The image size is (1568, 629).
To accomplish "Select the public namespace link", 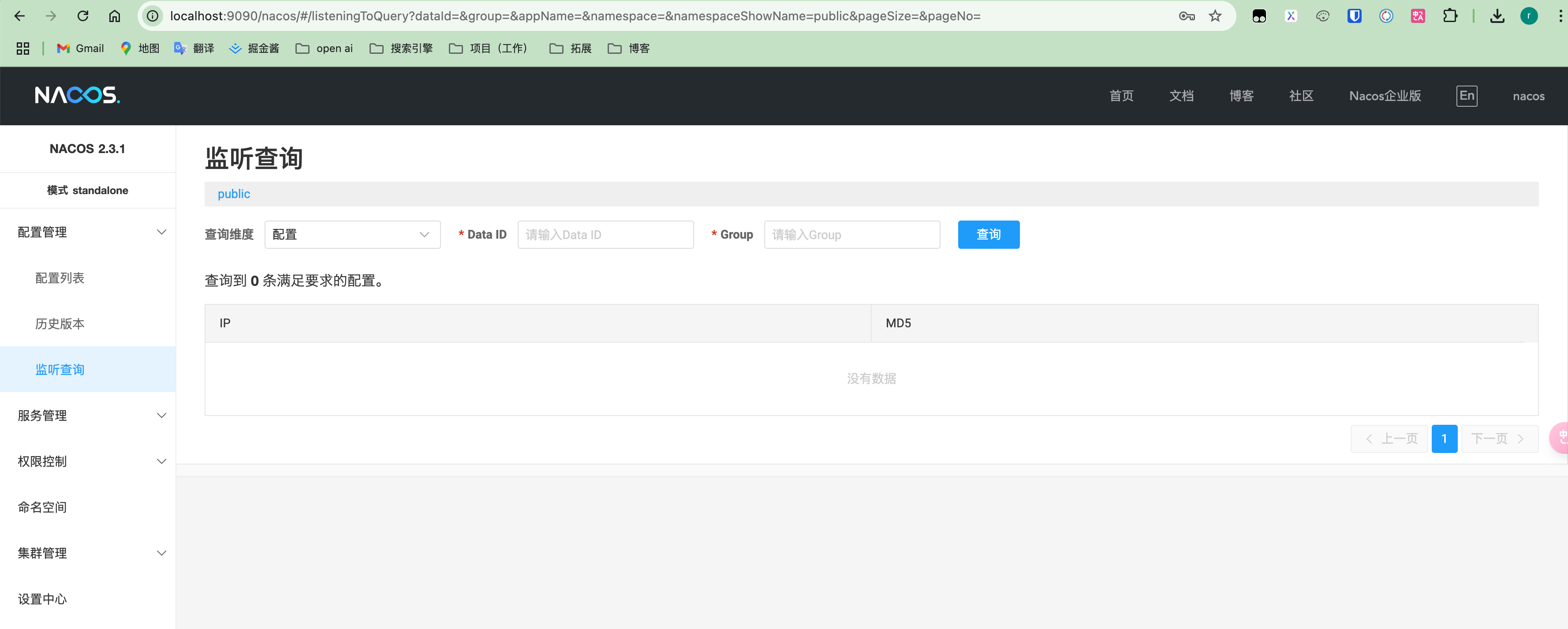I will coord(234,194).
